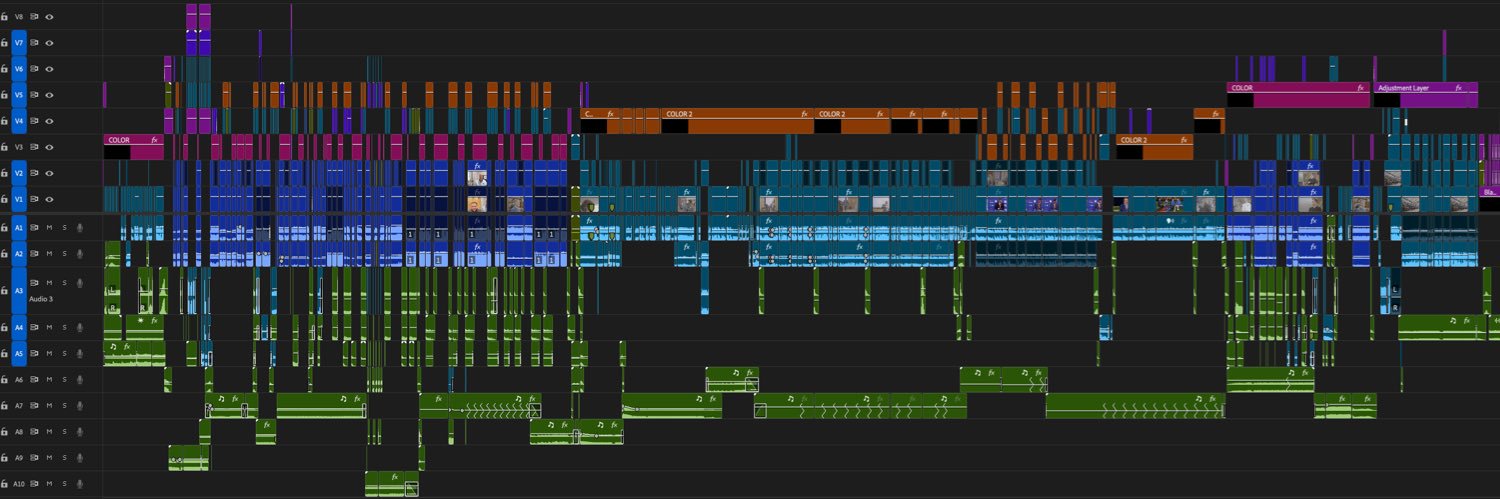Toggle sync lock on track A6
This screenshot has height=499, width=1500.
[x=34, y=380]
